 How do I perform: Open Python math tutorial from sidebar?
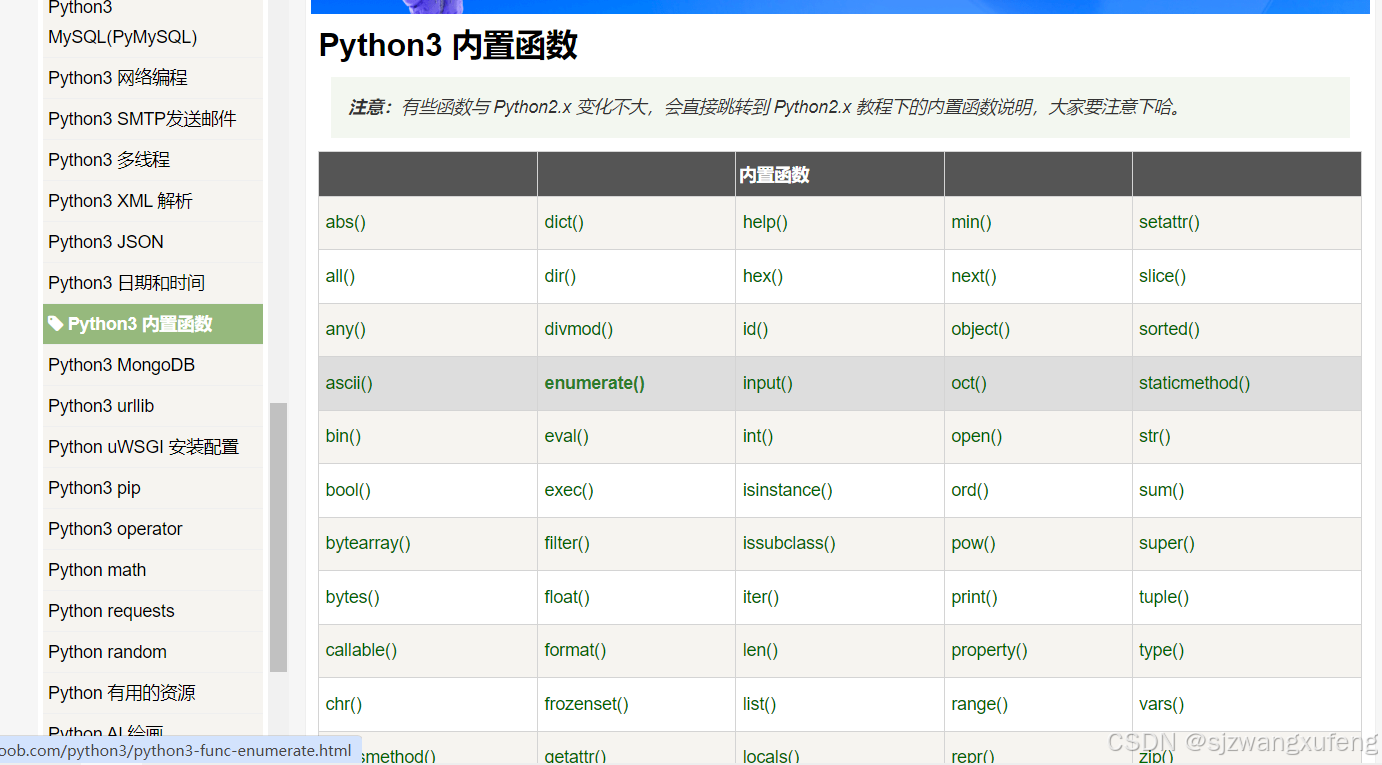point(96,570)
